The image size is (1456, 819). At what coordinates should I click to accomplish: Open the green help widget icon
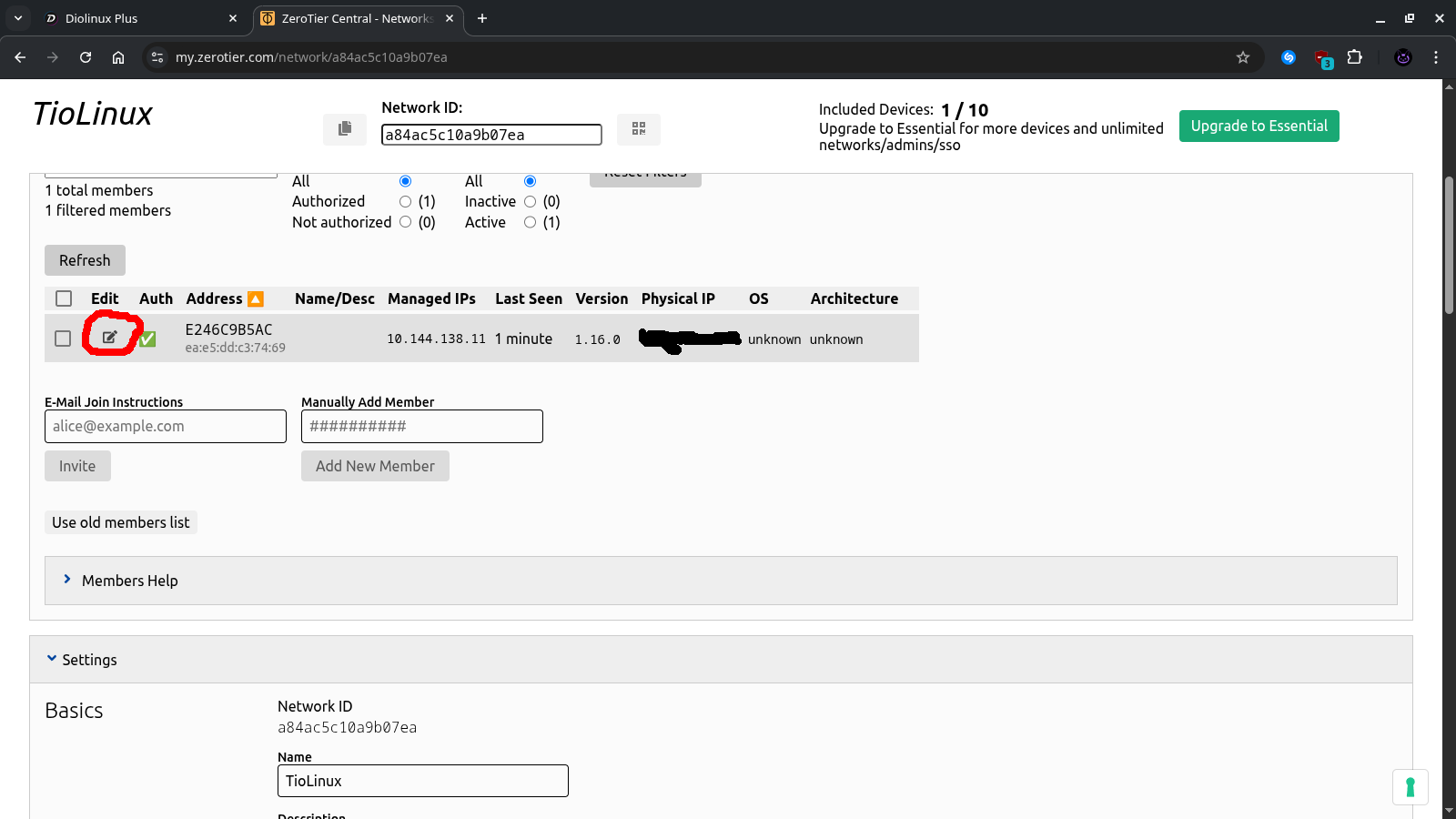[x=1410, y=787]
